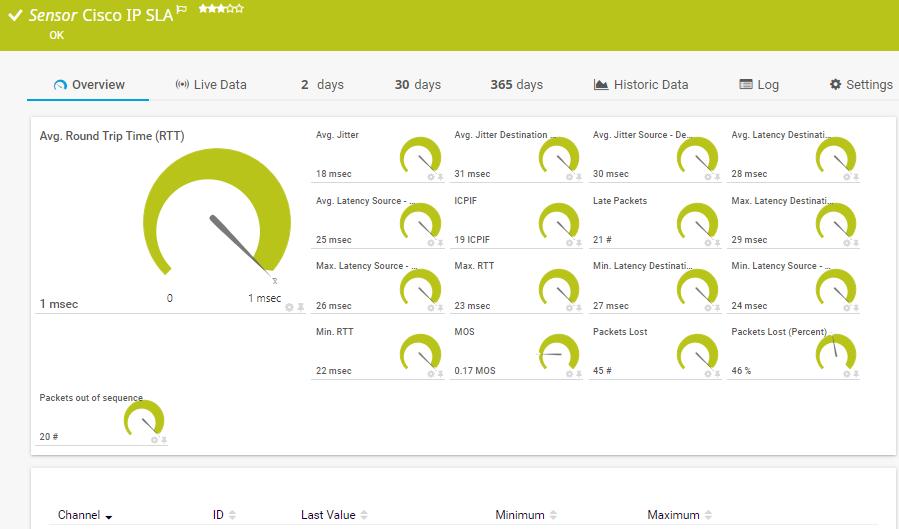
Task: Click the 'Min. Latency Destinati...' gauge label
Action: pyautogui.click(x=642, y=266)
